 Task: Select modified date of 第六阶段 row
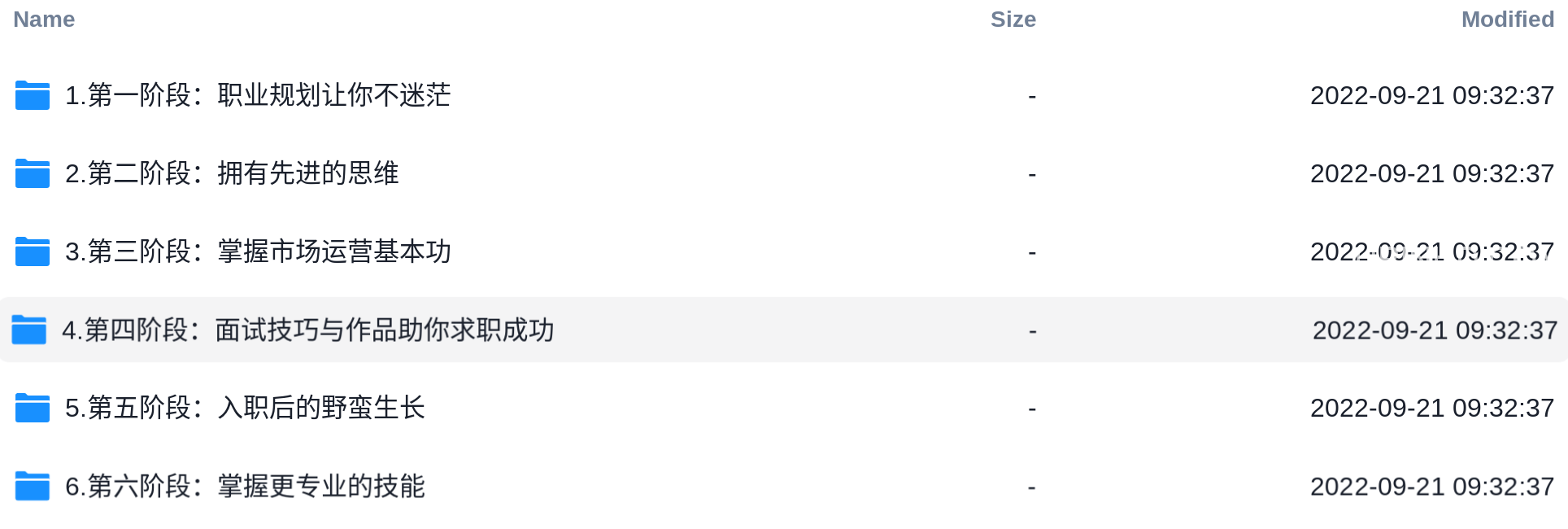coord(1432,486)
